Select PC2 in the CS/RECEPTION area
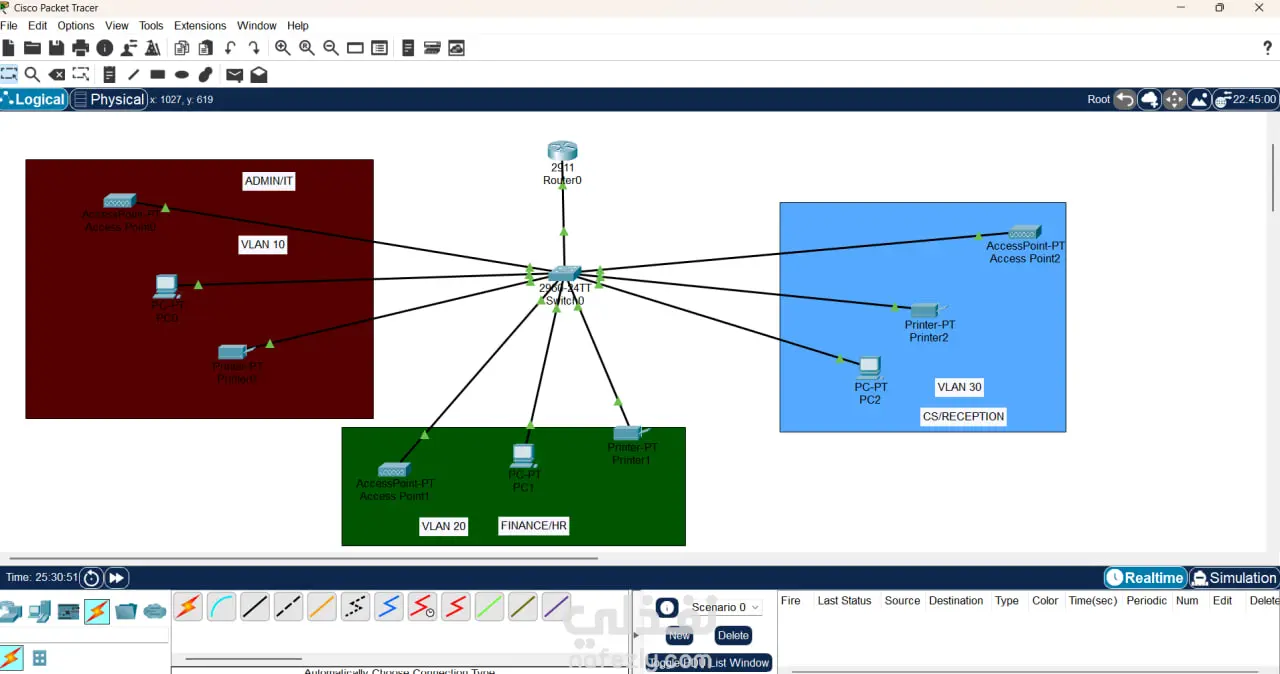 [869, 368]
